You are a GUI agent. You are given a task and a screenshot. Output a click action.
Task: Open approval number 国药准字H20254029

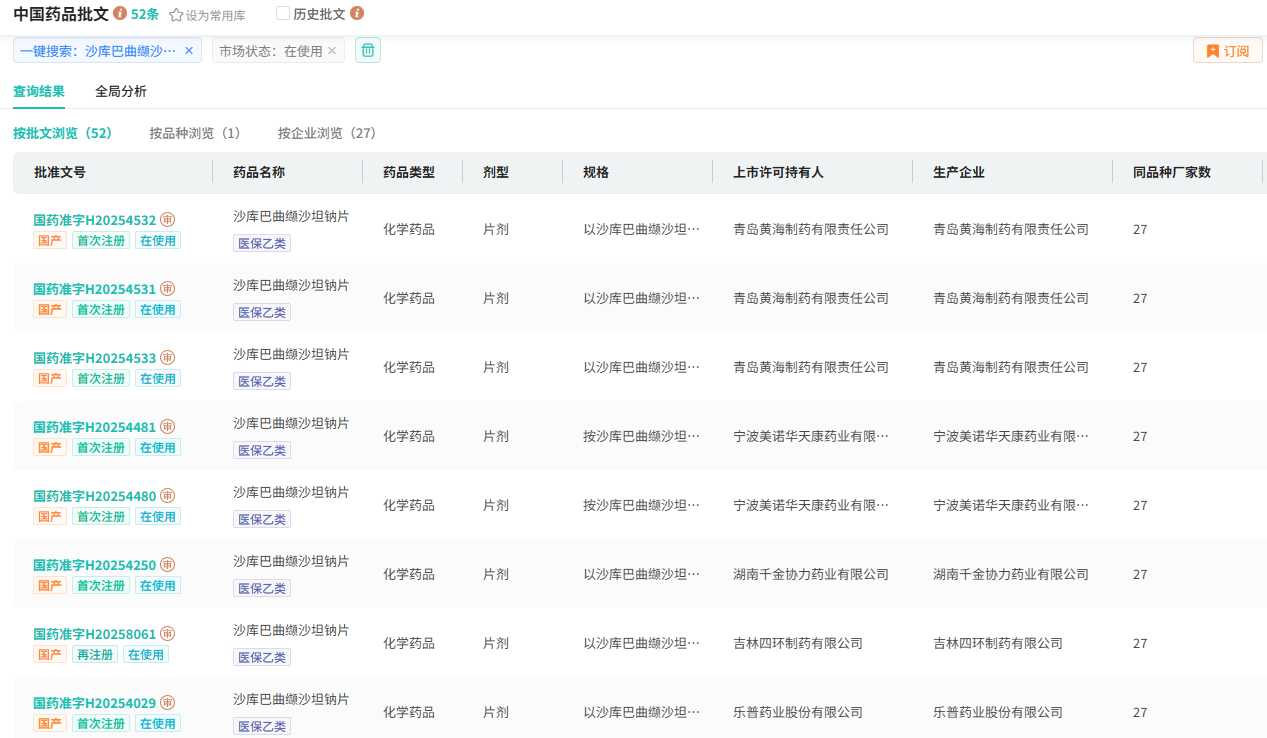pos(95,703)
